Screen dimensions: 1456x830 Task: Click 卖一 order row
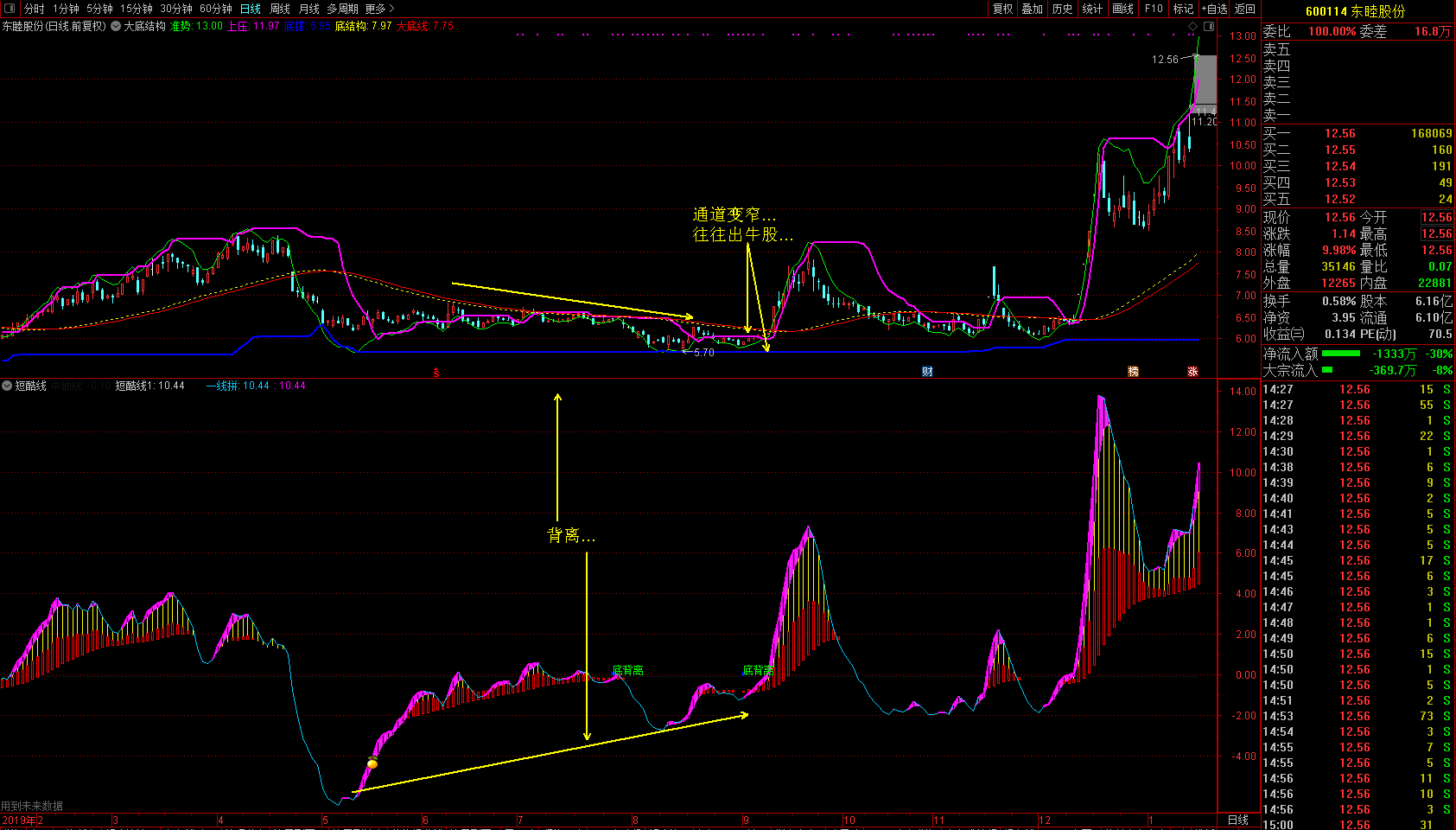click(x=1357, y=115)
